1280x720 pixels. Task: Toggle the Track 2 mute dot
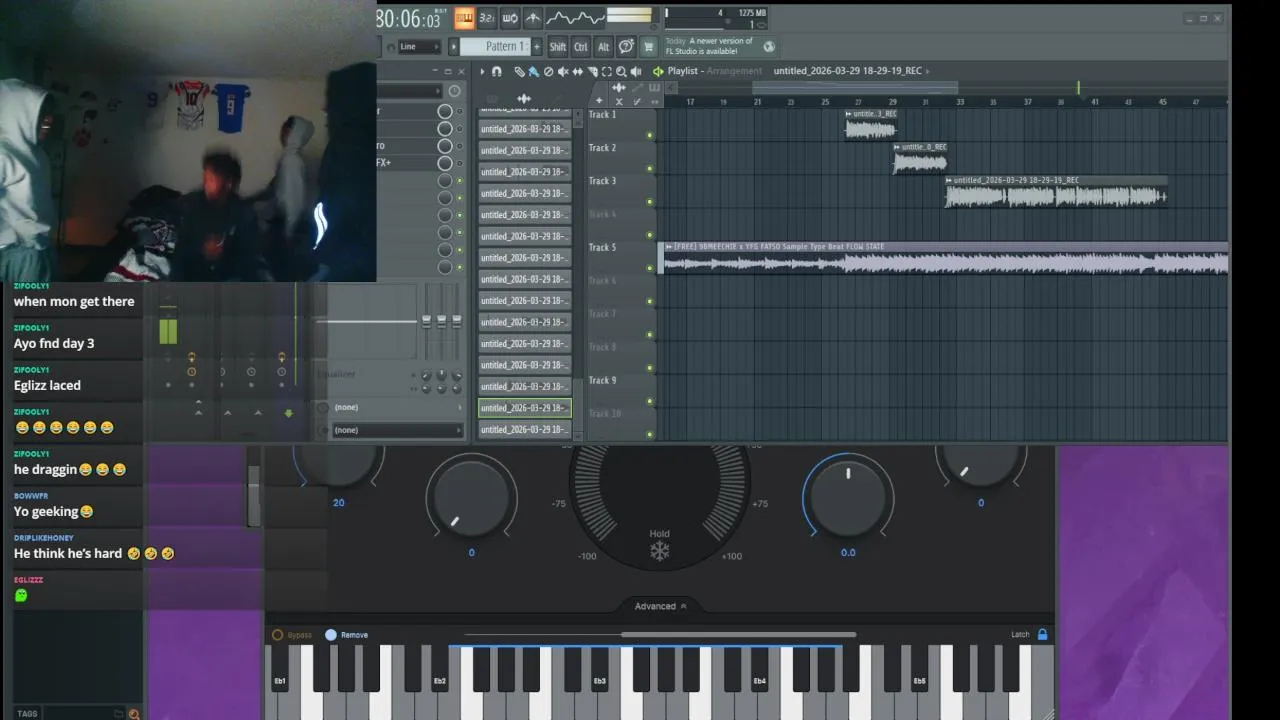click(x=650, y=168)
